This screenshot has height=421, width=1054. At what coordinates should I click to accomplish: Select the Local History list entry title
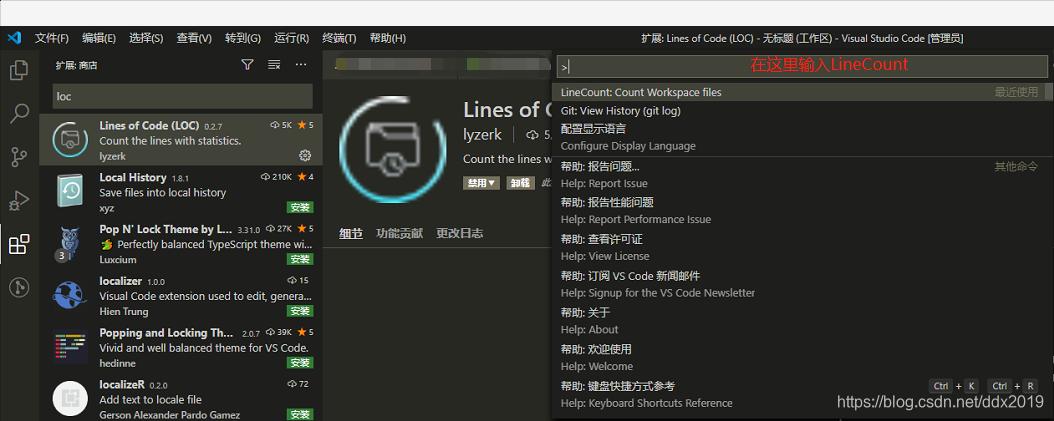coord(132,177)
